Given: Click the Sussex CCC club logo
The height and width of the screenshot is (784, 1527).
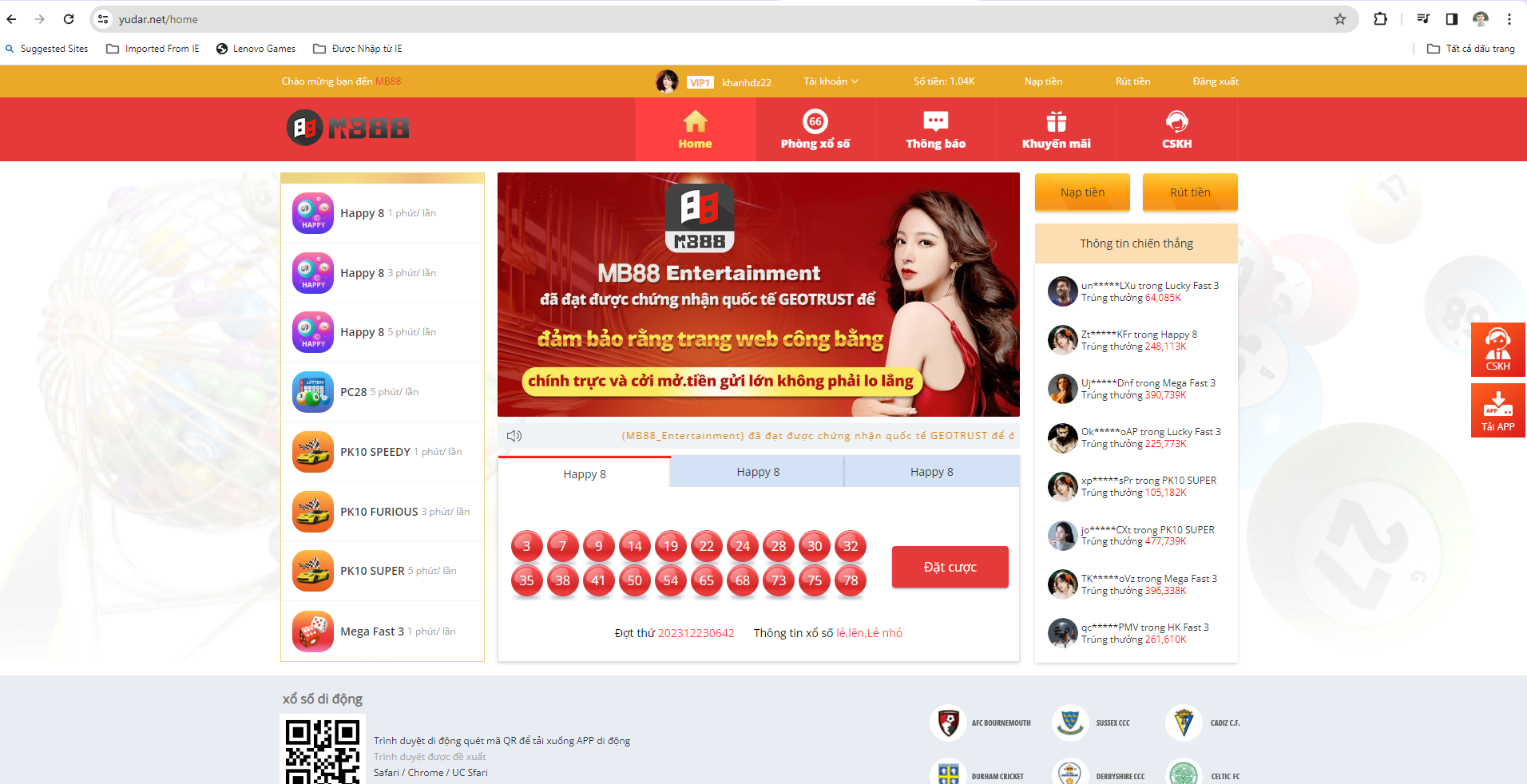Looking at the screenshot, I should pos(1069,723).
